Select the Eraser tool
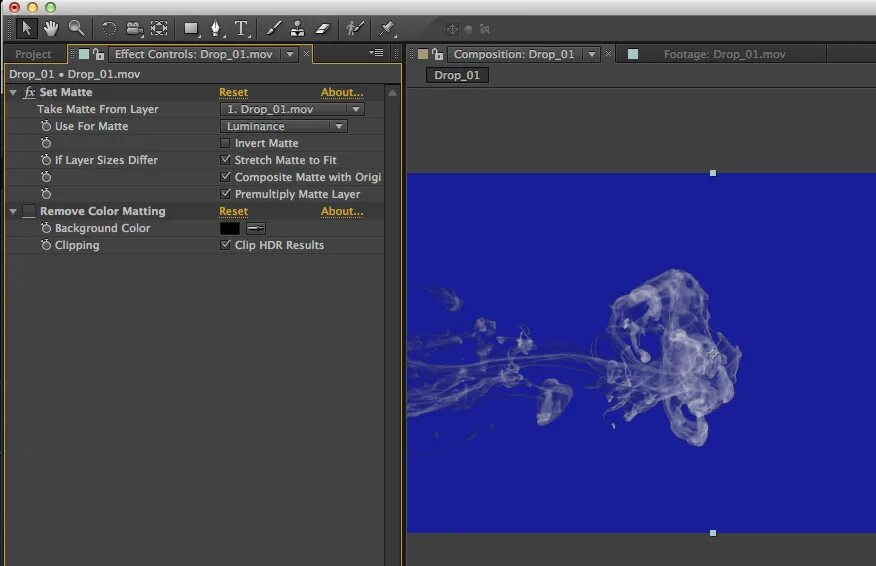Image resolution: width=876 pixels, height=566 pixels. click(323, 28)
